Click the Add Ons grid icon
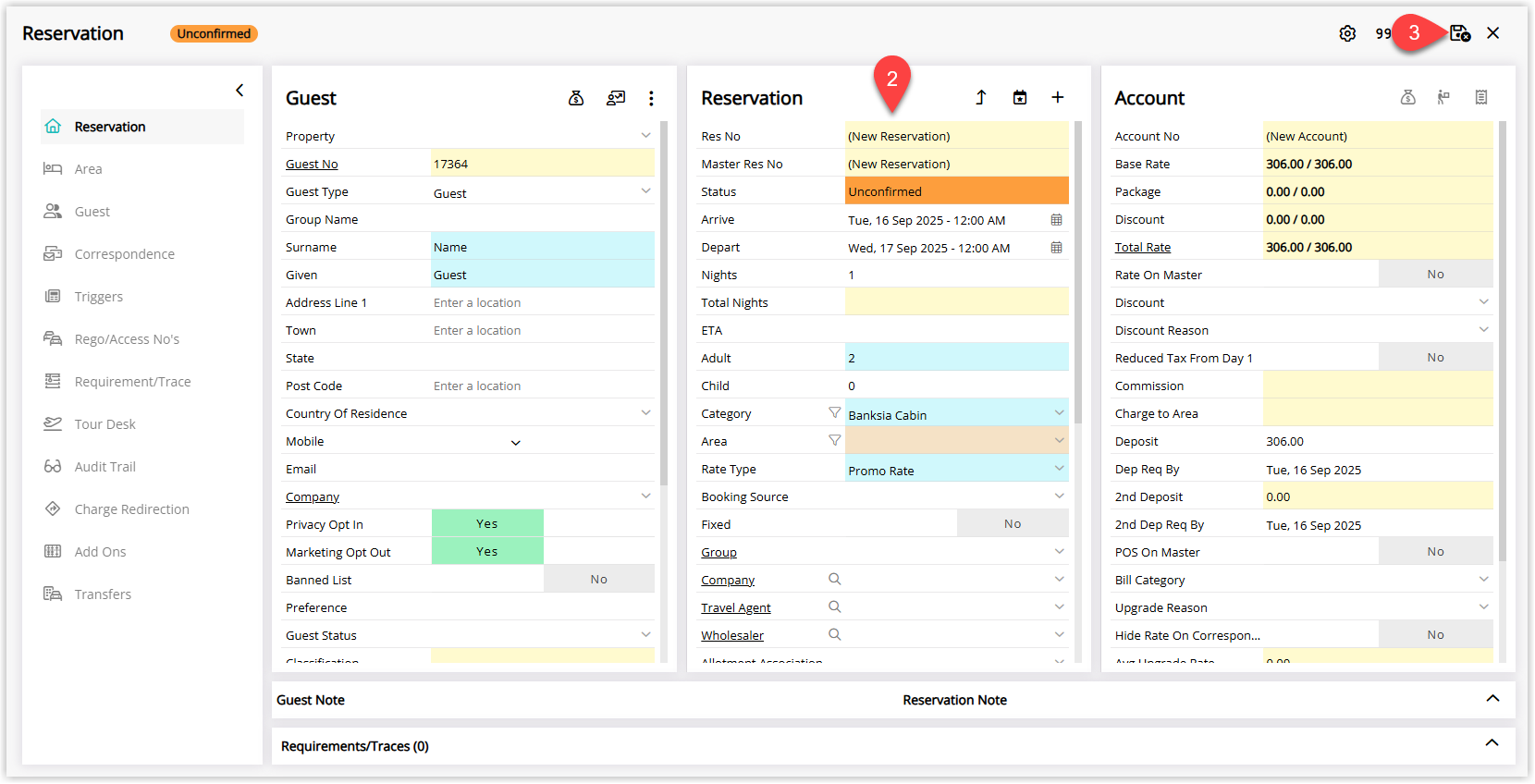This screenshot has height=784, width=1535. (53, 552)
